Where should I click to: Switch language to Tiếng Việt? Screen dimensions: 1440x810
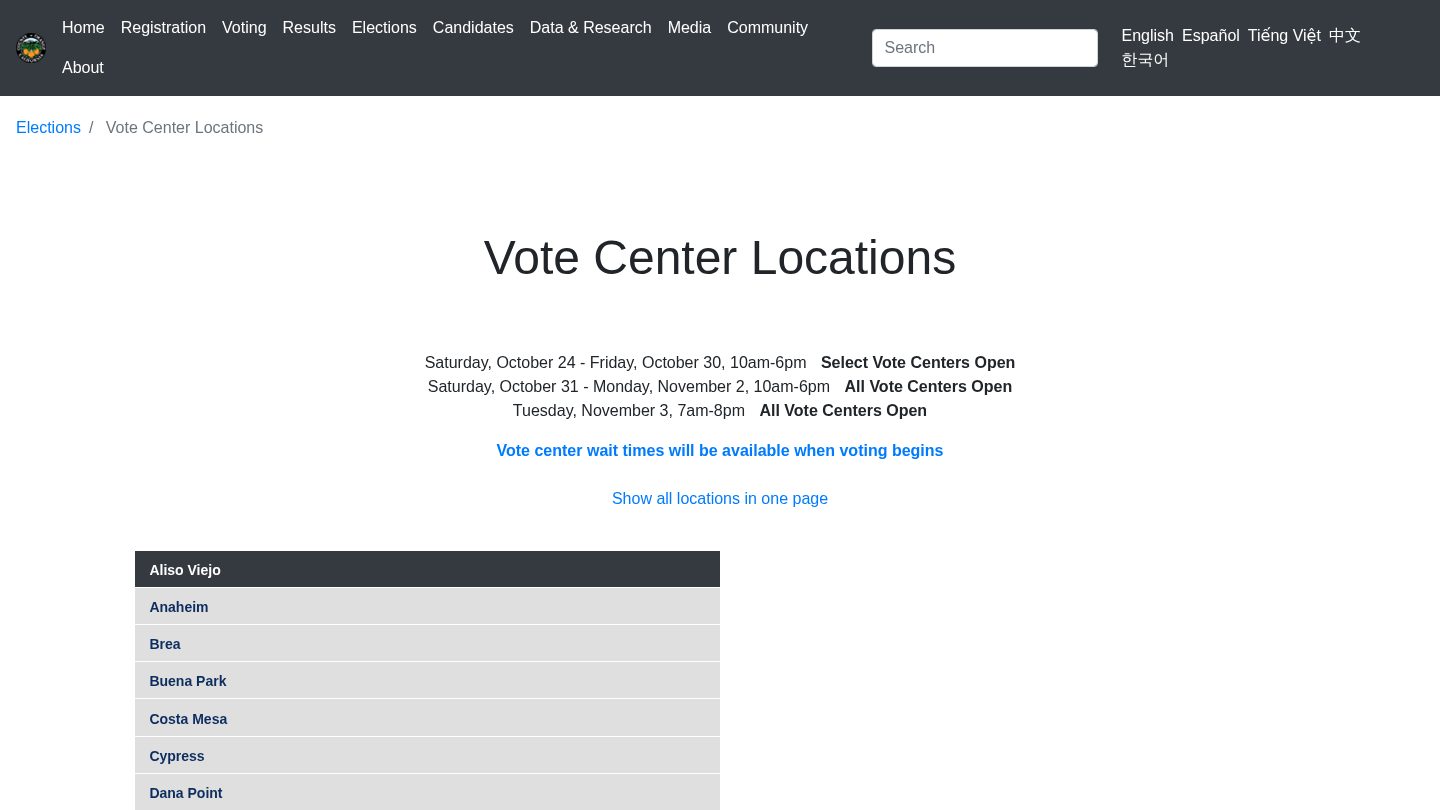[1284, 36]
